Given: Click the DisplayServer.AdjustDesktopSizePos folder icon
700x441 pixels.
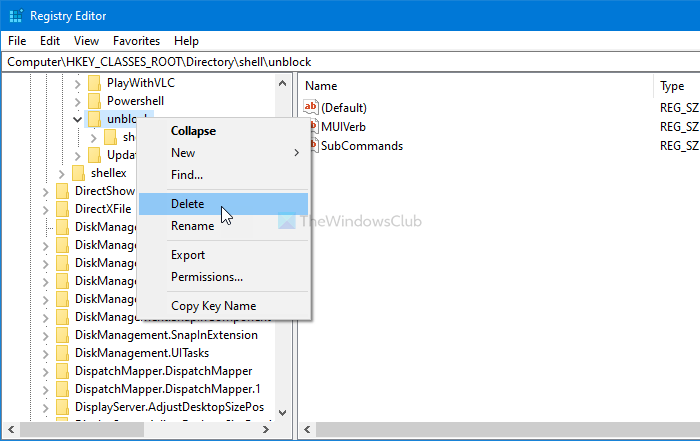Looking at the screenshot, I should tap(62, 407).
